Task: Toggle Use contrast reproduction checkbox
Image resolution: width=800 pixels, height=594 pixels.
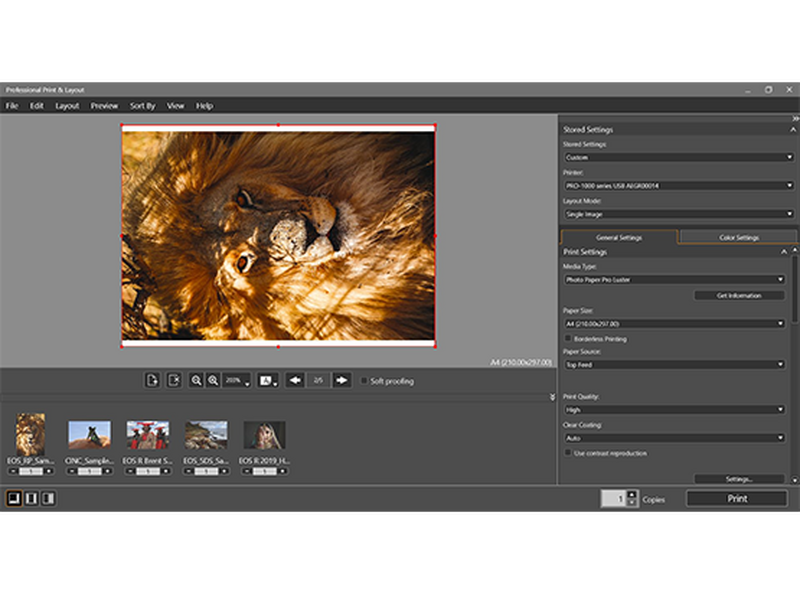Action: (x=568, y=453)
